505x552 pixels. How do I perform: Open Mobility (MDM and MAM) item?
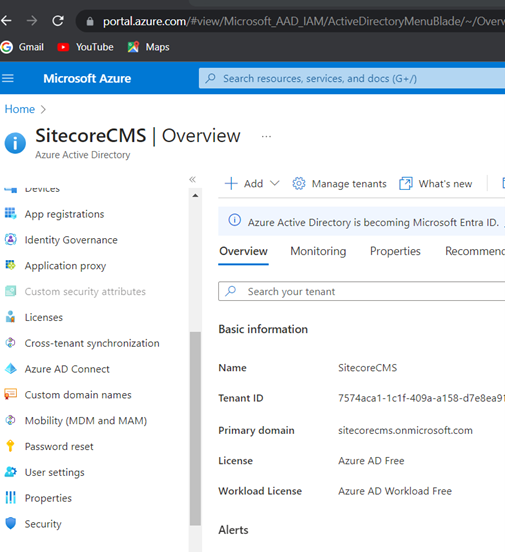click(x=86, y=421)
